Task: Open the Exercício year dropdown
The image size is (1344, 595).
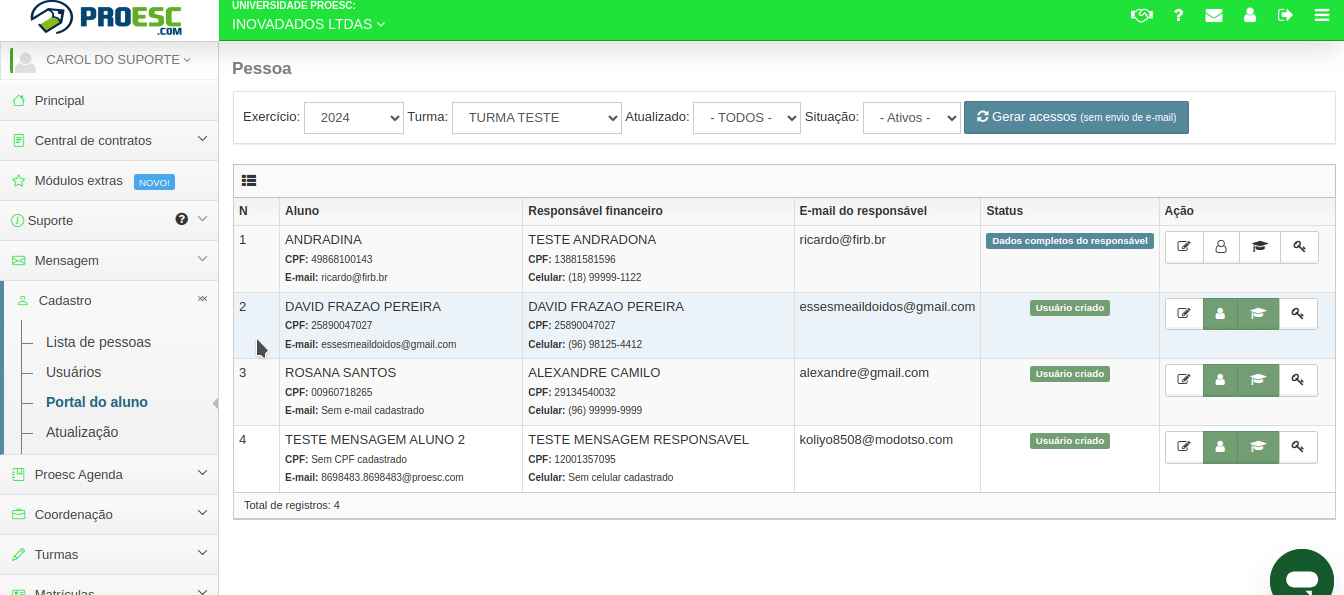Action: (353, 117)
